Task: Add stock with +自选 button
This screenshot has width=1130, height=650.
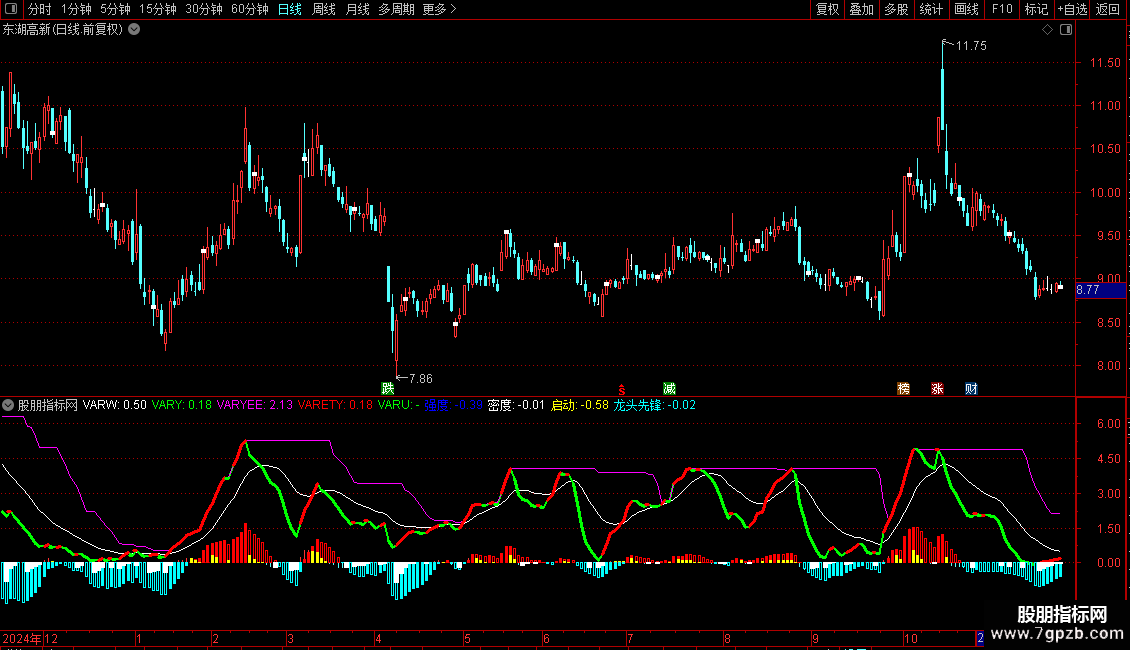Action: click(1072, 9)
